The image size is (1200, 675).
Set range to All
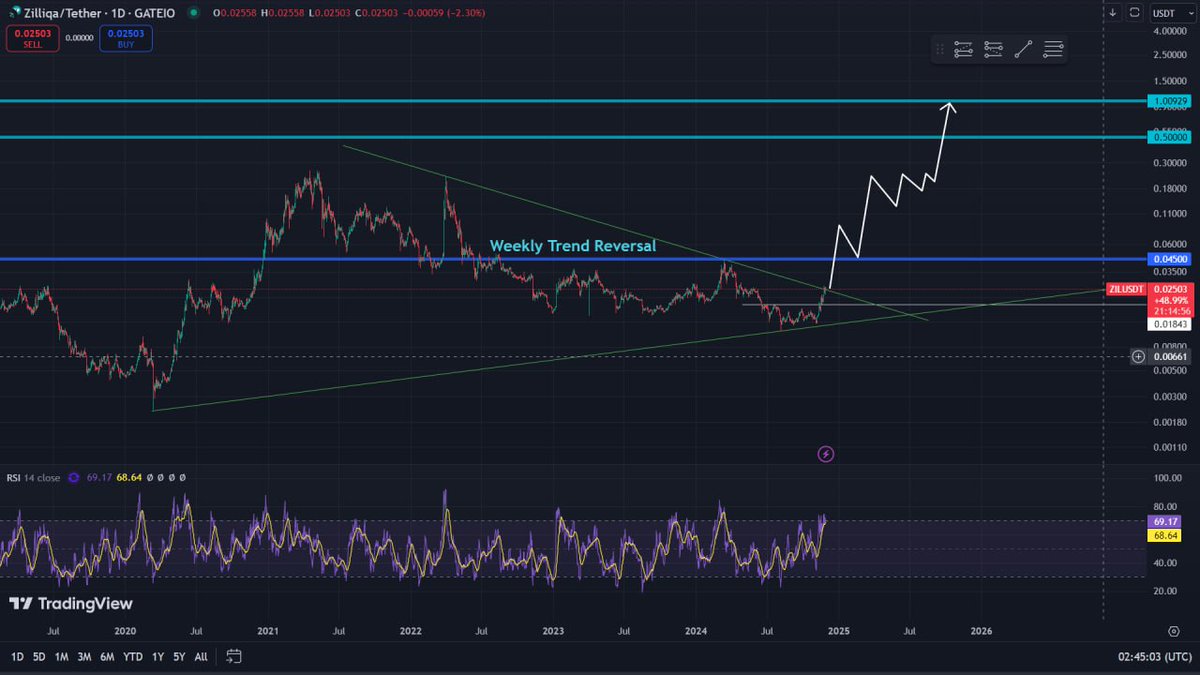[201, 657]
